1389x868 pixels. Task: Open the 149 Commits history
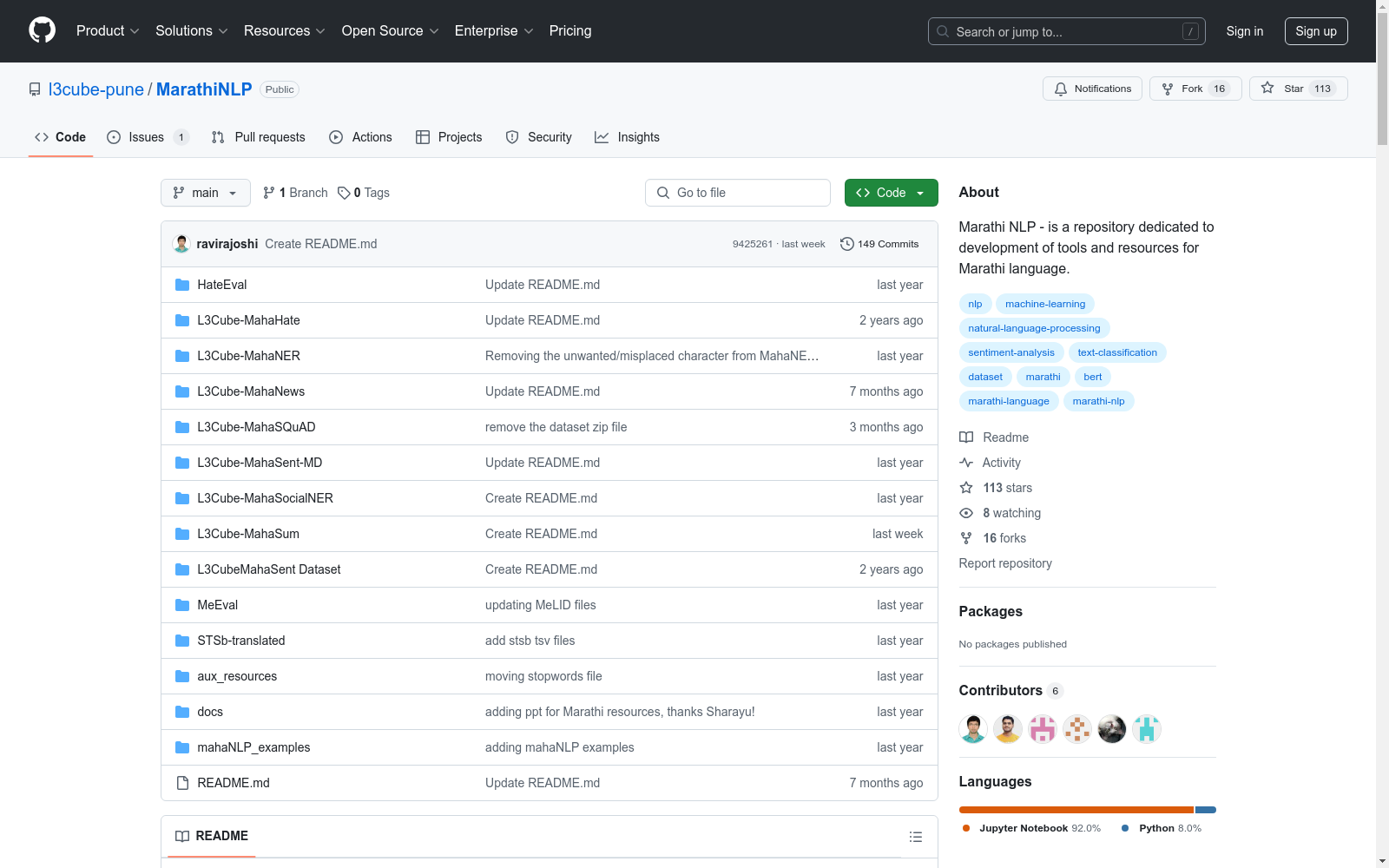coord(879,244)
